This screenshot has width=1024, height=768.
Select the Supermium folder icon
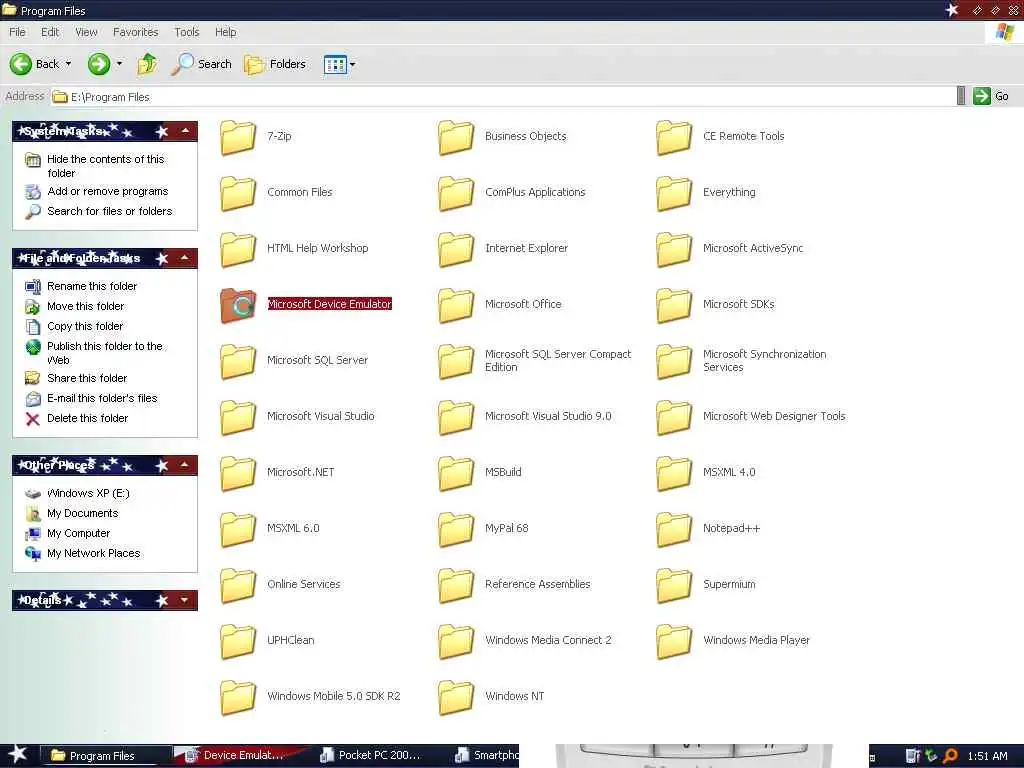point(674,585)
